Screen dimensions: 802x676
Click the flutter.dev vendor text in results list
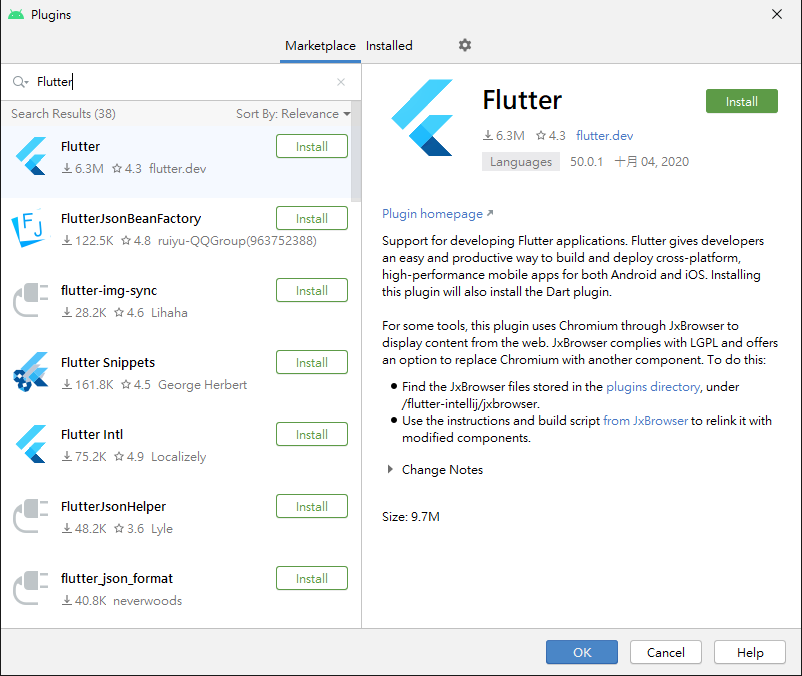(x=177, y=169)
